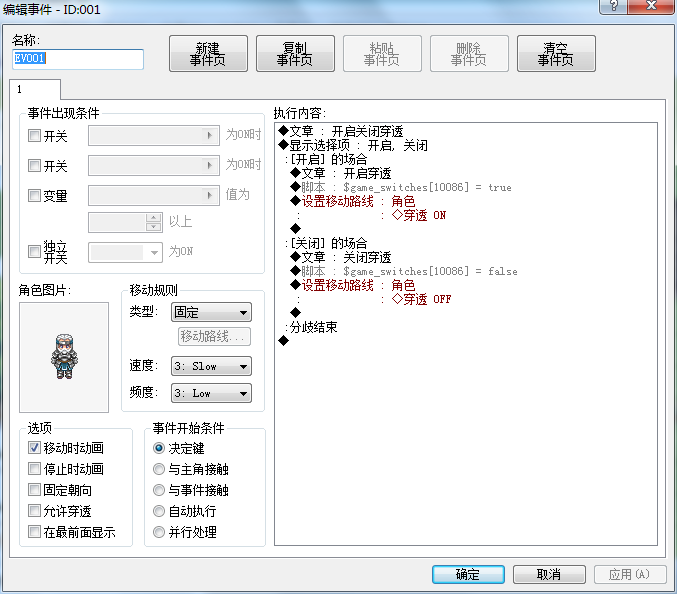Select the 设置移动路线 line above 穿透 ON
This screenshot has width=677, height=594.
pyautogui.click(x=353, y=201)
